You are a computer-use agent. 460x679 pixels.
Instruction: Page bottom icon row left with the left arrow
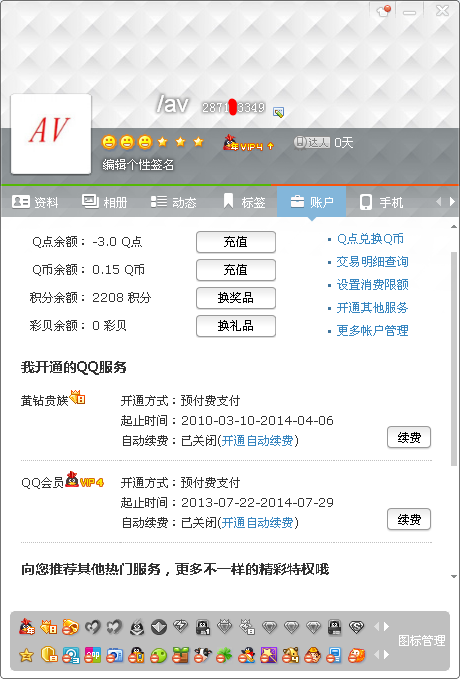coord(376,655)
